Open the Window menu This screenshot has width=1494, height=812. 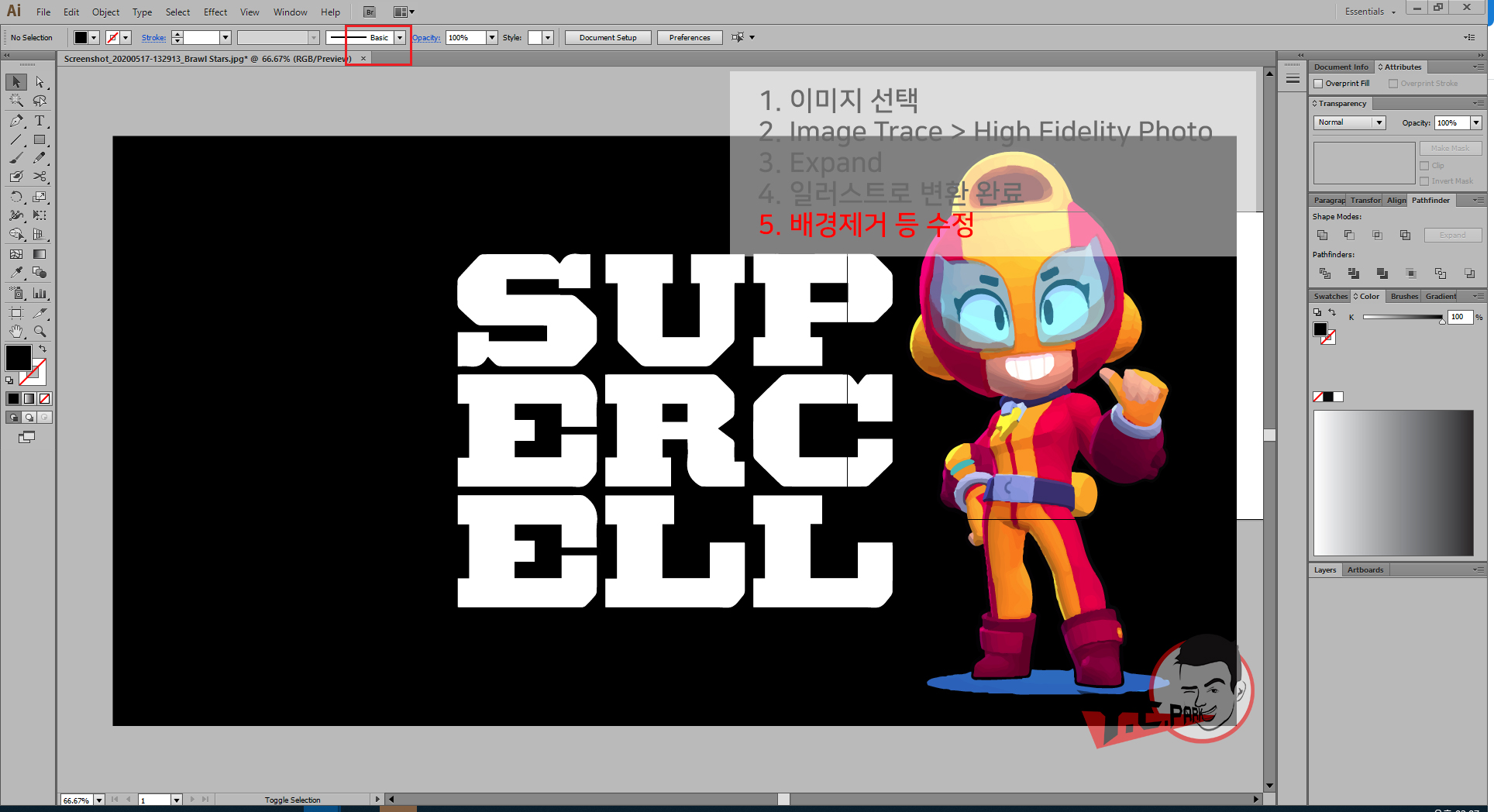[290, 12]
